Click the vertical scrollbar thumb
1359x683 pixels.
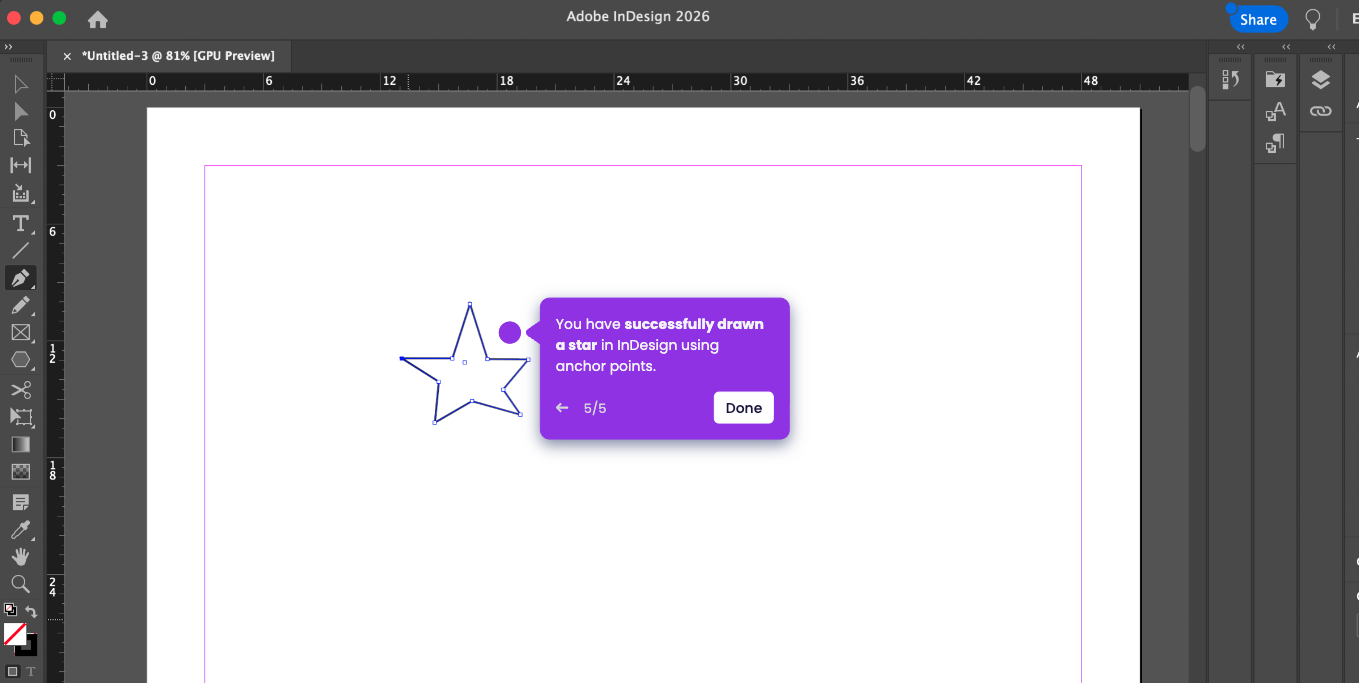pyautogui.click(x=1198, y=119)
